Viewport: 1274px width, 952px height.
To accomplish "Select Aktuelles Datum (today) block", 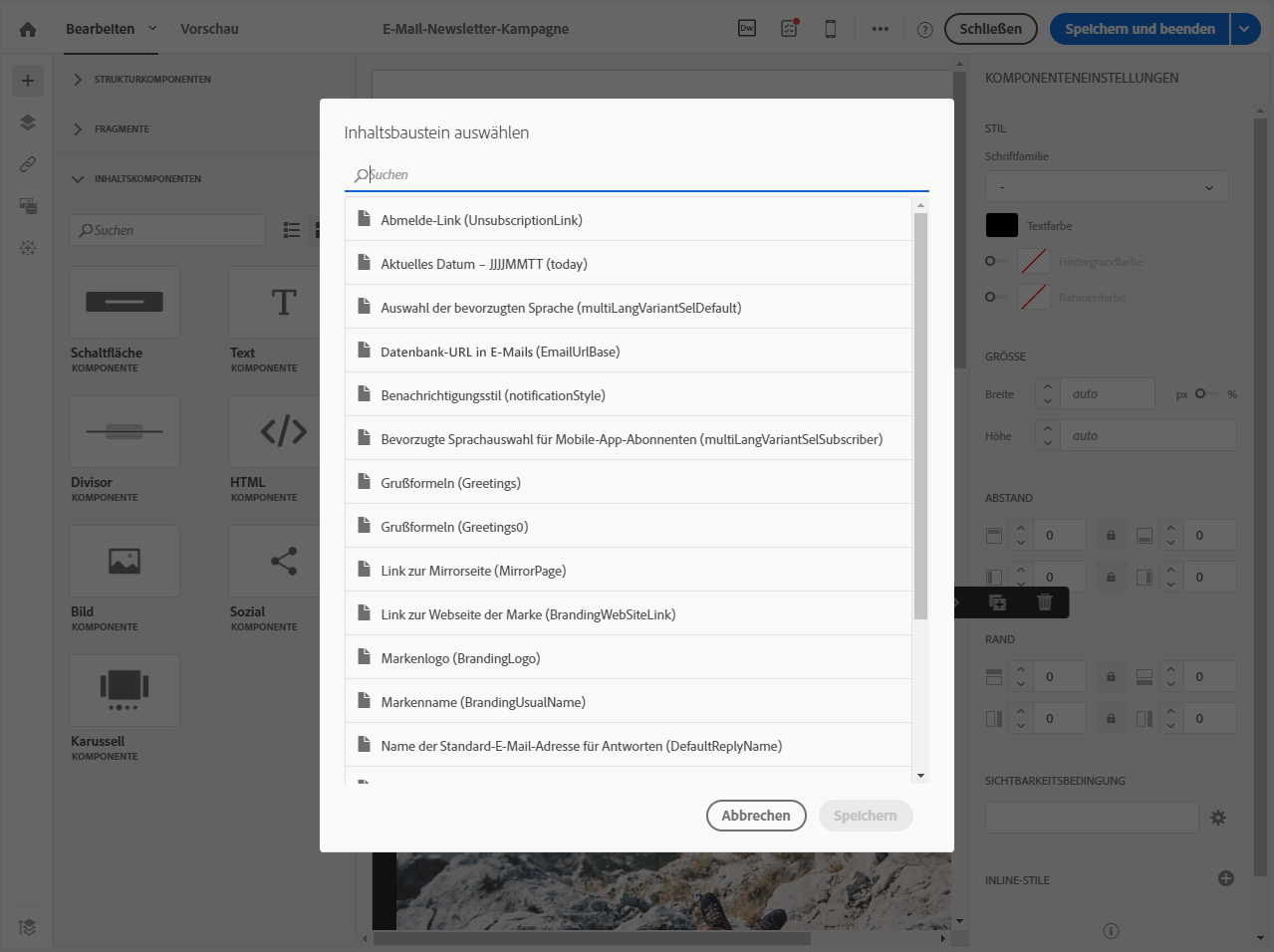I will pyautogui.click(x=629, y=264).
